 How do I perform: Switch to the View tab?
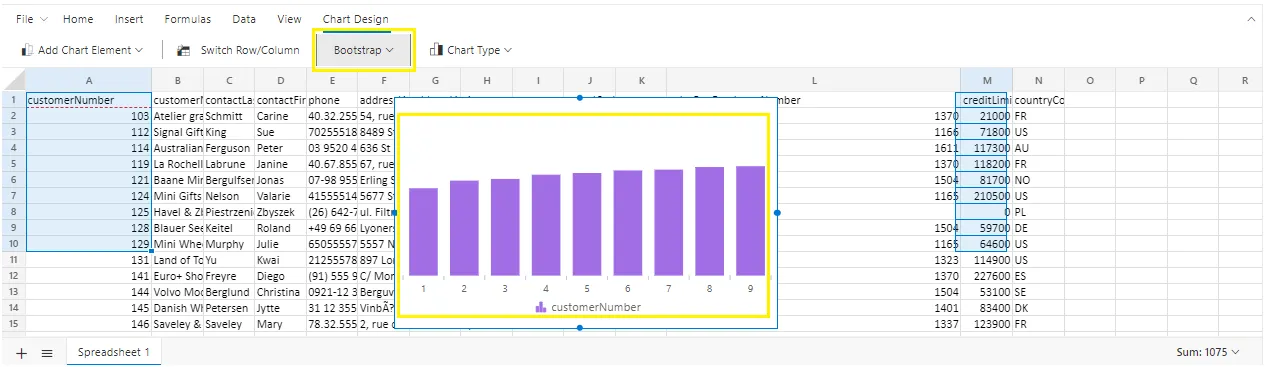tap(290, 19)
